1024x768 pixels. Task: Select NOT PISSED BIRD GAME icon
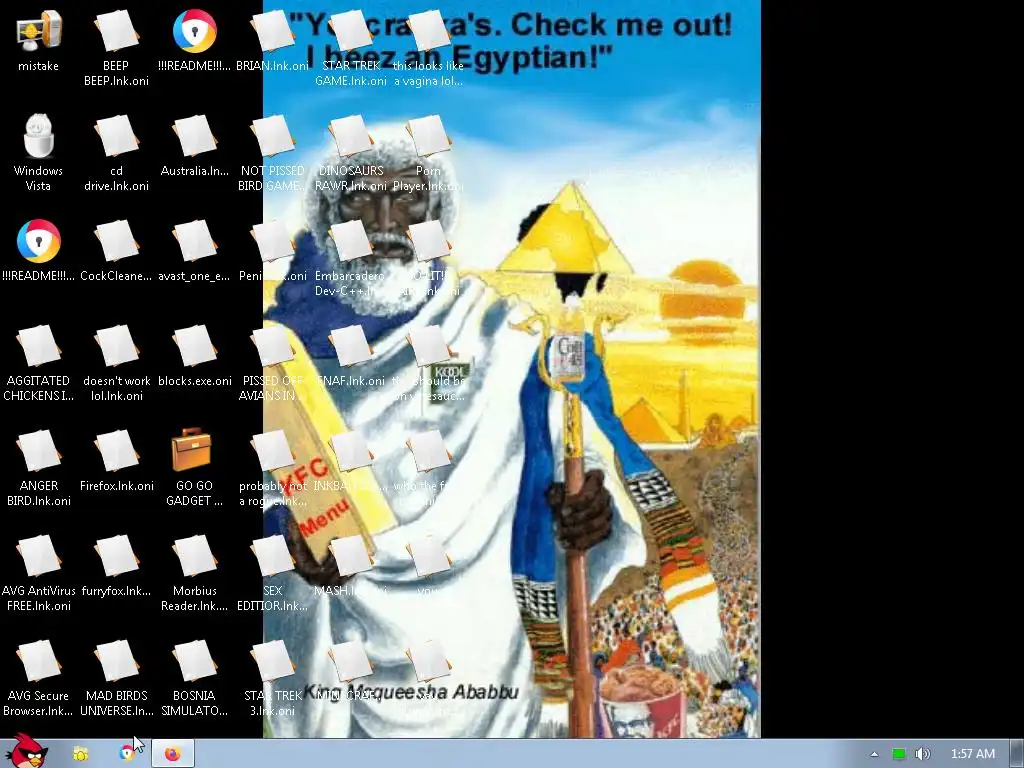point(272,136)
